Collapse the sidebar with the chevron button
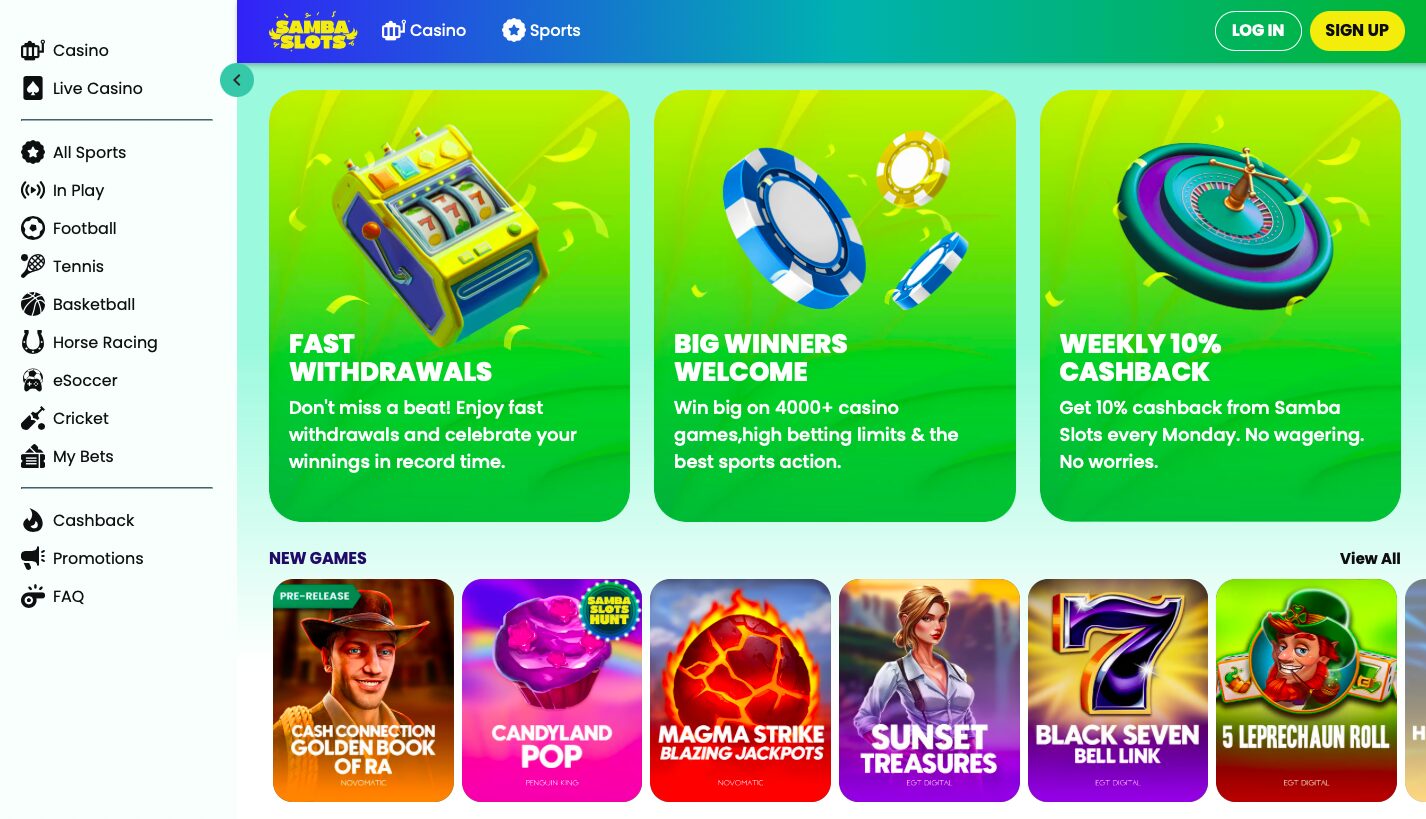 (237, 80)
